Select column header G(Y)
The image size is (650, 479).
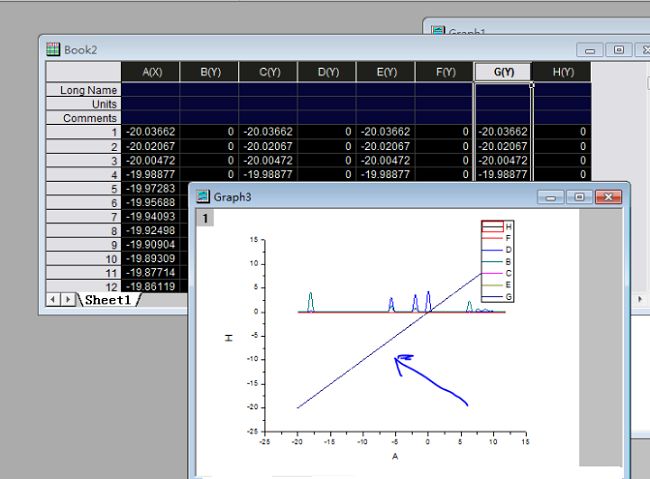click(x=503, y=72)
